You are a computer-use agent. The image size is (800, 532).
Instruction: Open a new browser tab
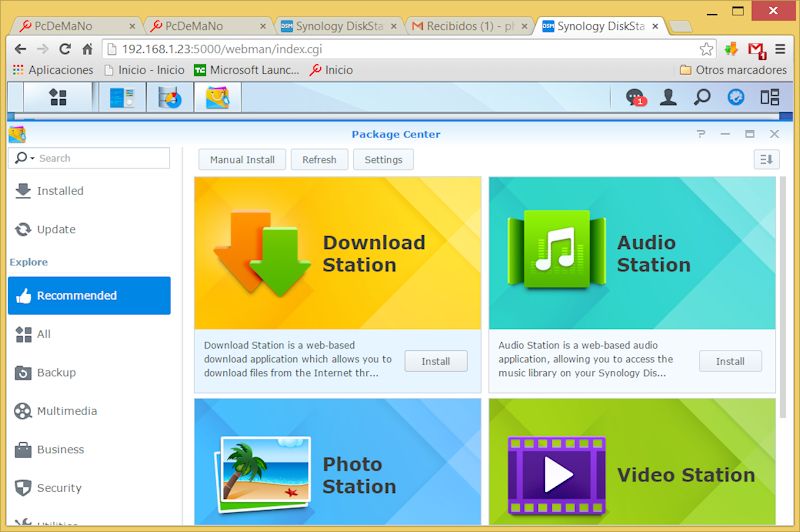(x=680, y=27)
